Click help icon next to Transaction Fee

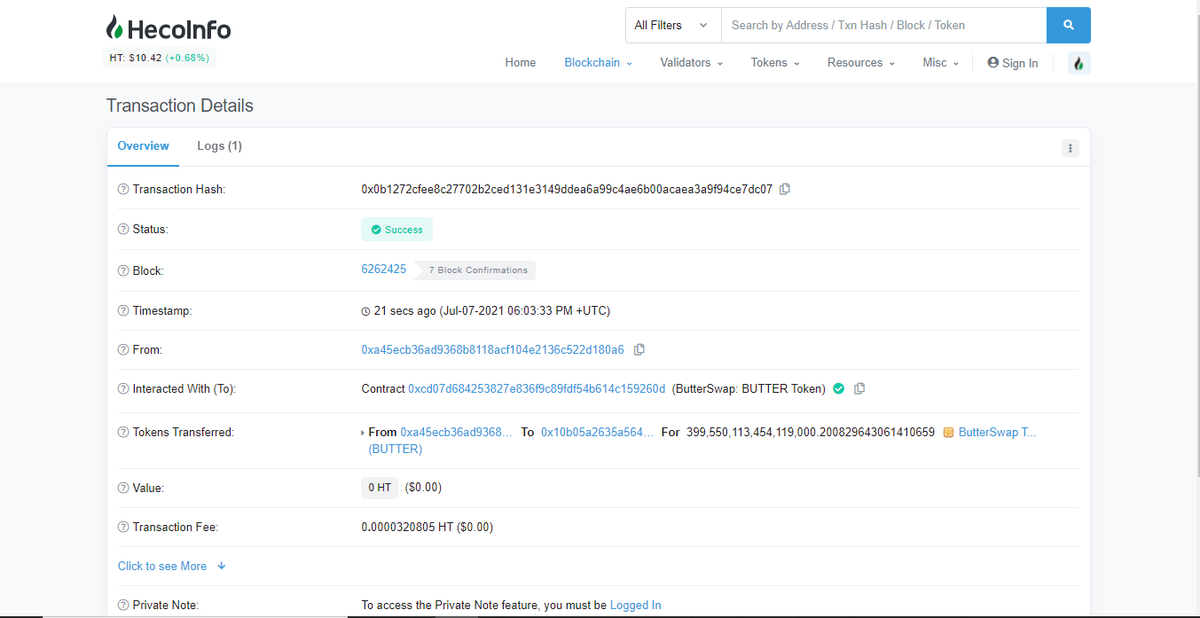pyautogui.click(x=123, y=527)
